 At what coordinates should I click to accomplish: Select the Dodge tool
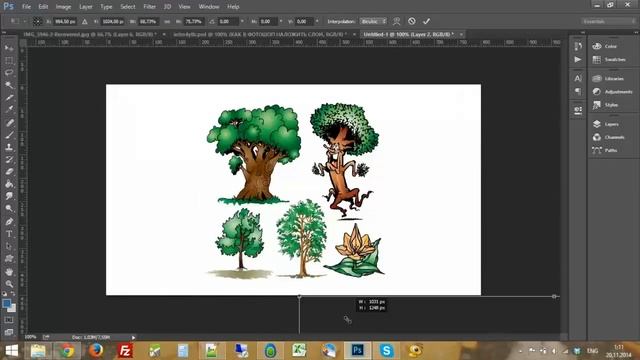tap(9, 209)
